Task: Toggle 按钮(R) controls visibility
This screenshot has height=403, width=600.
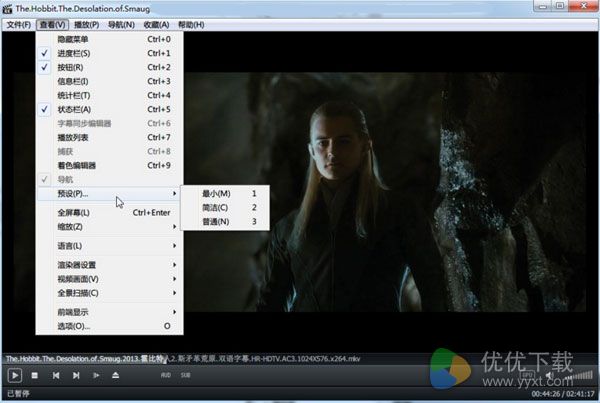Action: click(109, 67)
